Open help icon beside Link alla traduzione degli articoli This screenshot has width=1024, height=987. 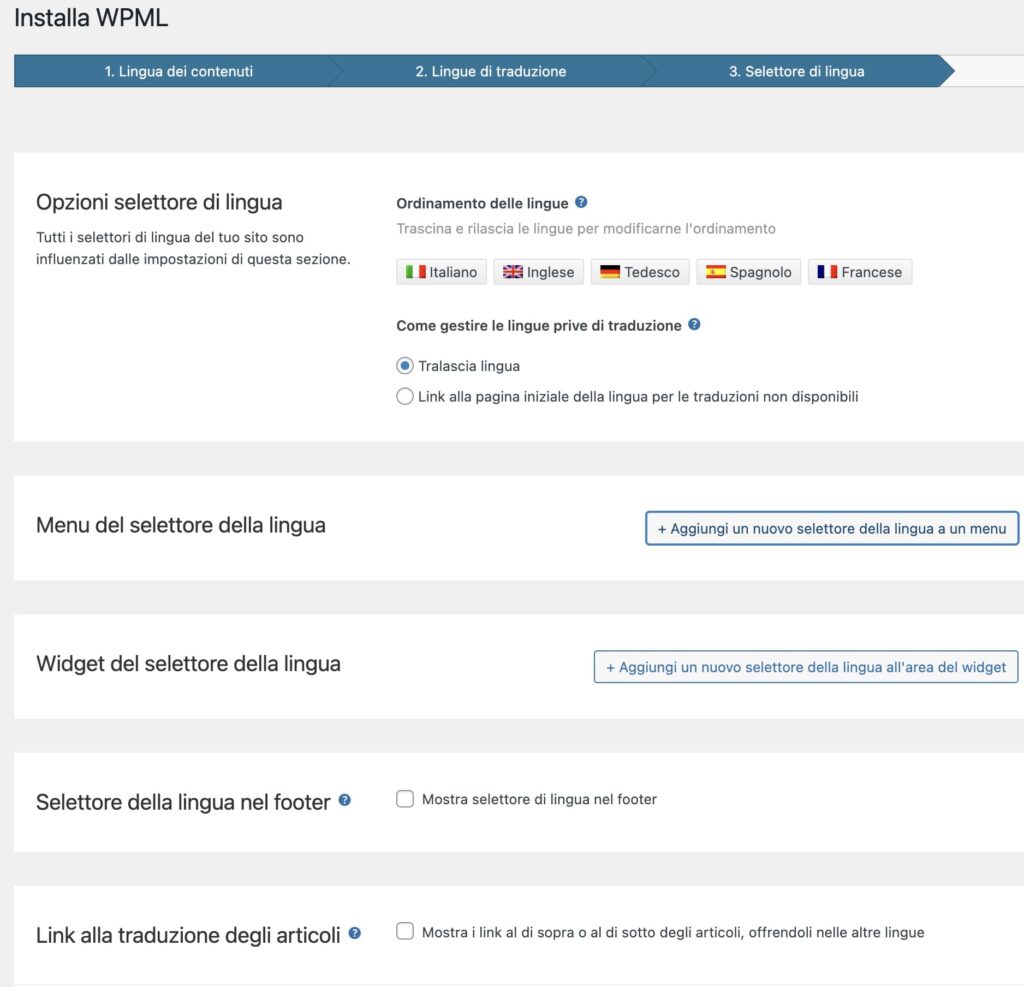(x=355, y=934)
